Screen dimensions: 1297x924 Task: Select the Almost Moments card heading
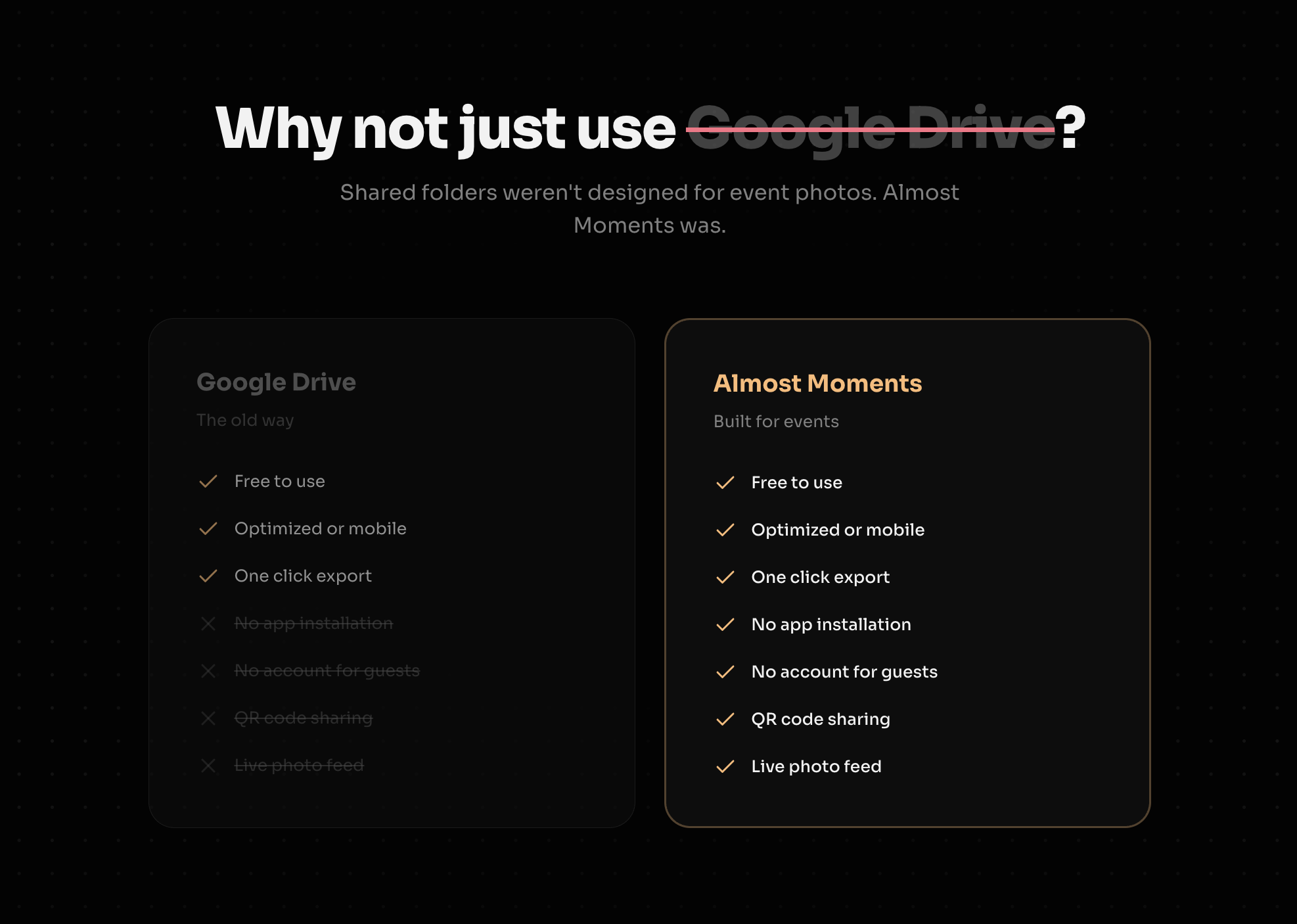click(x=818, y=383)
